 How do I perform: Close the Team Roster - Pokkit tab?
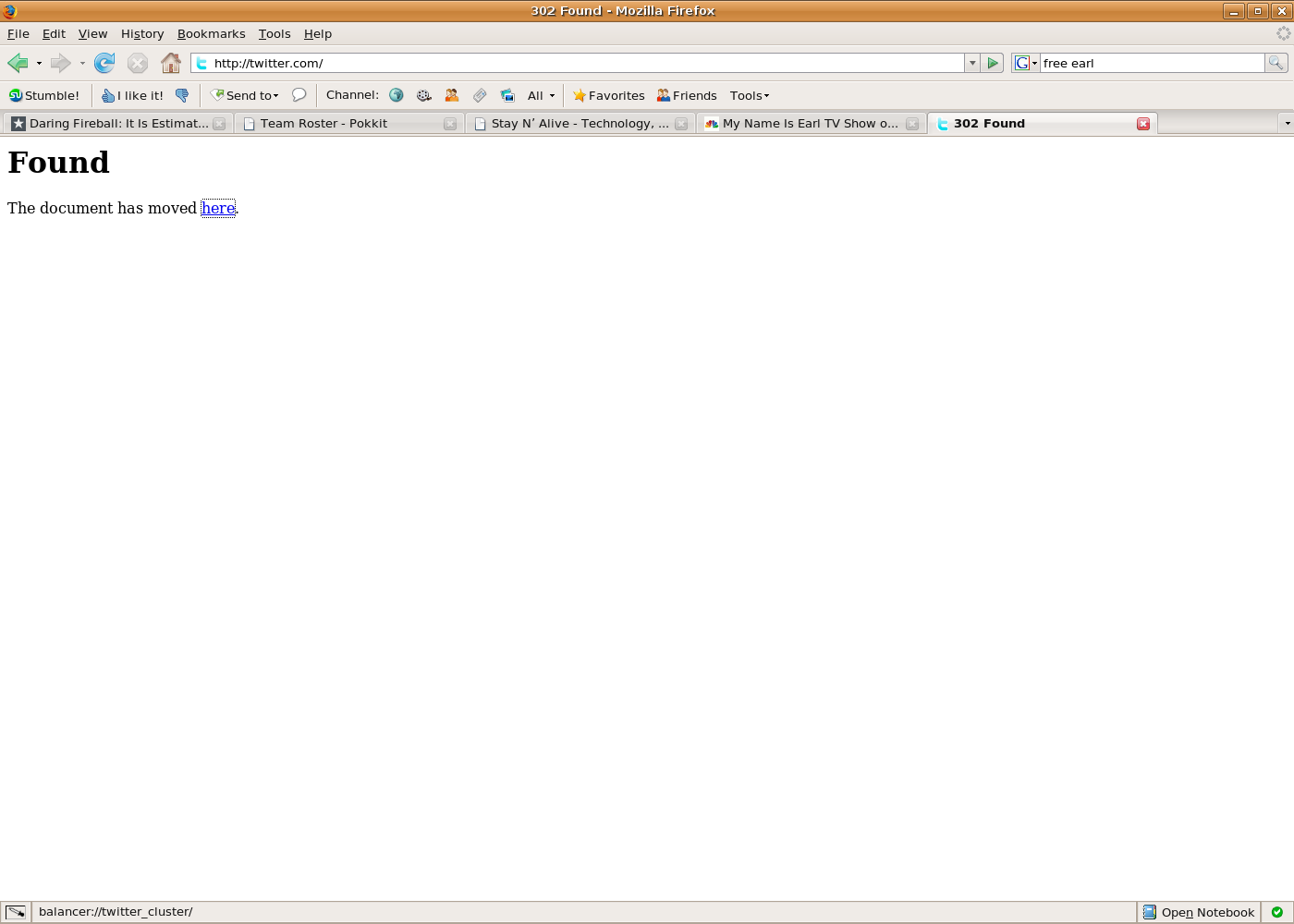click(x=450, y=124)
